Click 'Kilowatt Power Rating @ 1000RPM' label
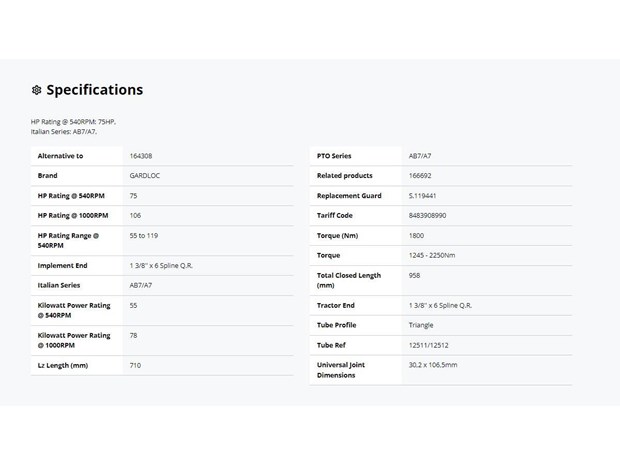620x465 pixels. coord(74,340)
